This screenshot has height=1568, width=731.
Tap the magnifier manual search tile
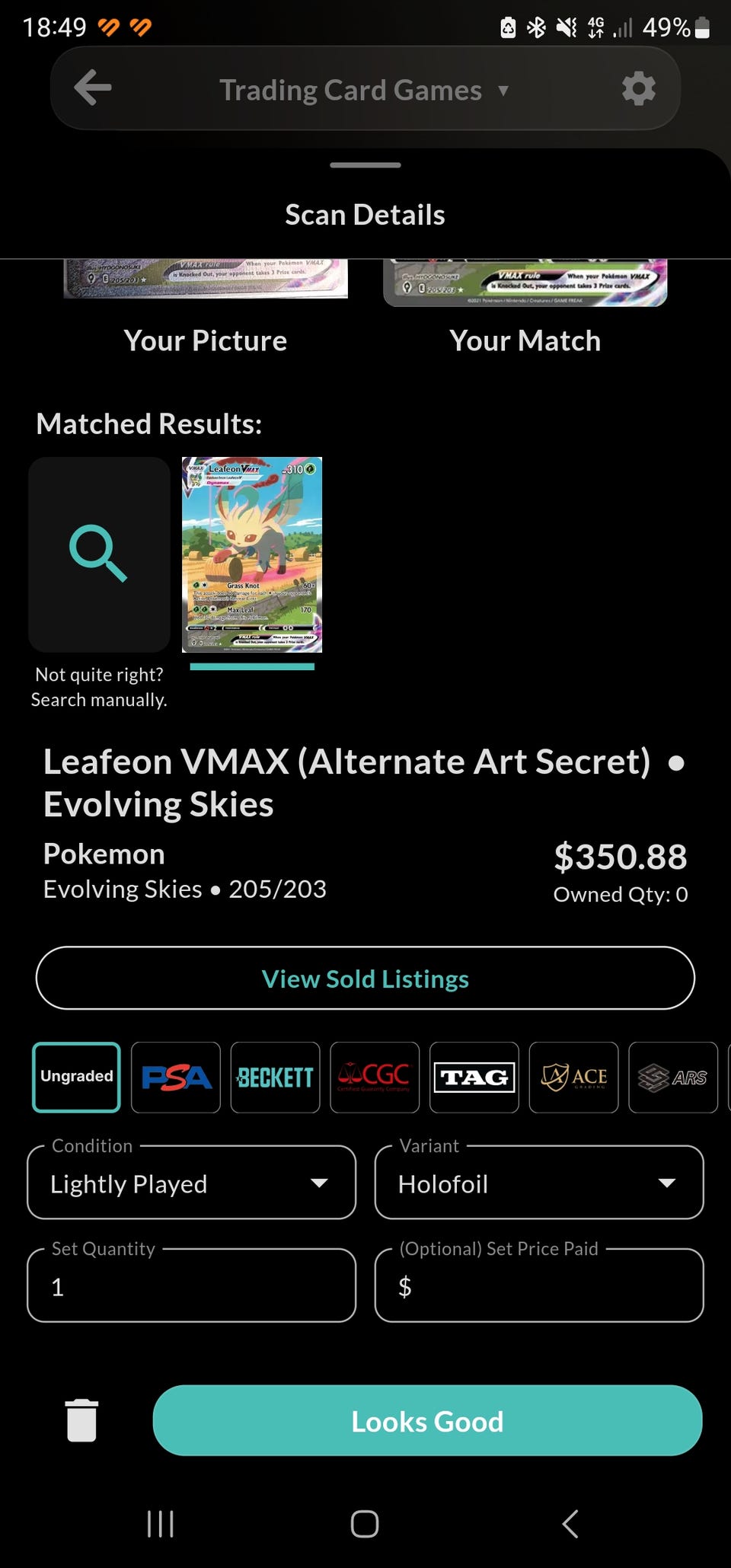[99, 554]
